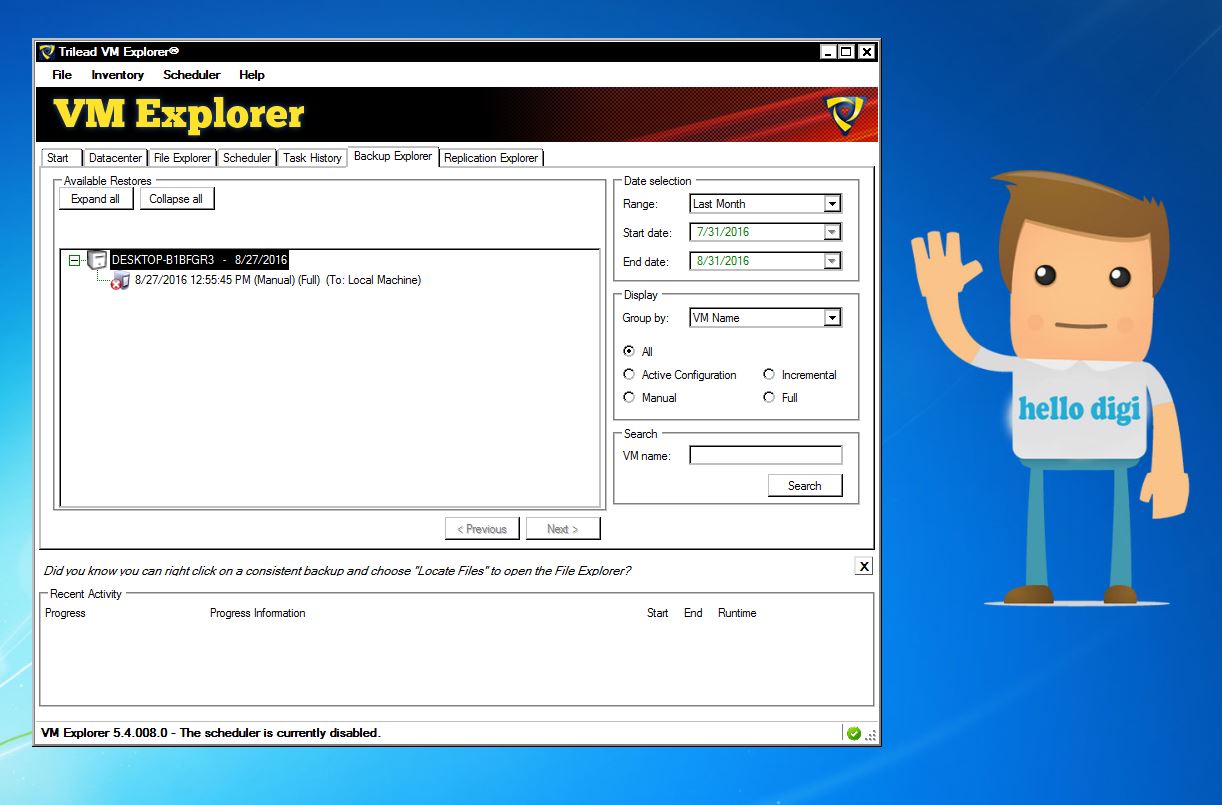1222x805 pixels.
Task: Switch to the Start tab
Action: click(x=59, y=158)
